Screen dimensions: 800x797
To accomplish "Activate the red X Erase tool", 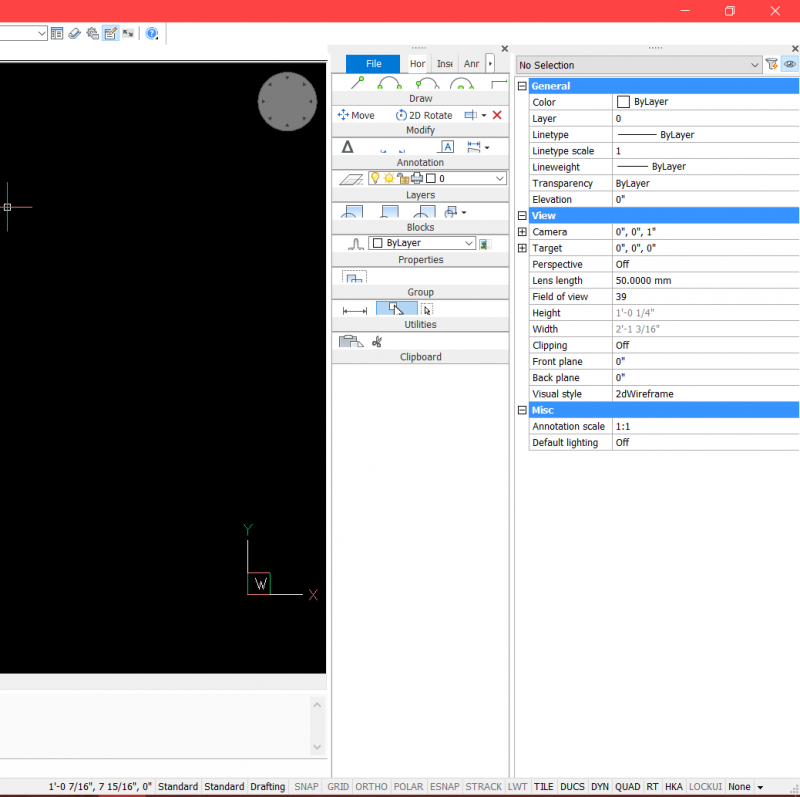I will pyautogui.click(x=497, y=115).
